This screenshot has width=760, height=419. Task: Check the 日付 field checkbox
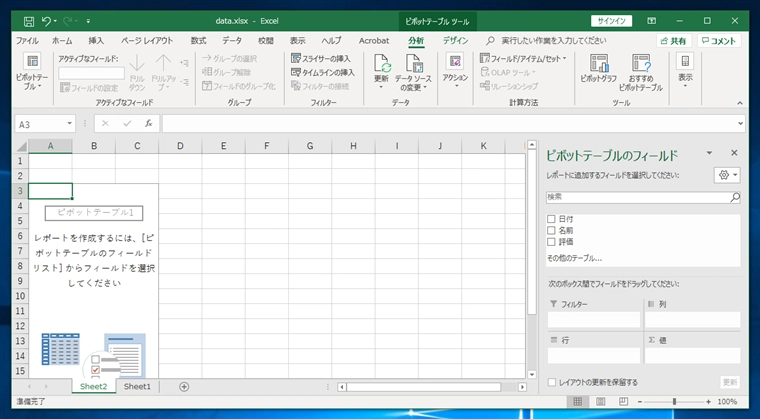pyautogui.click(x=552, y=219)
